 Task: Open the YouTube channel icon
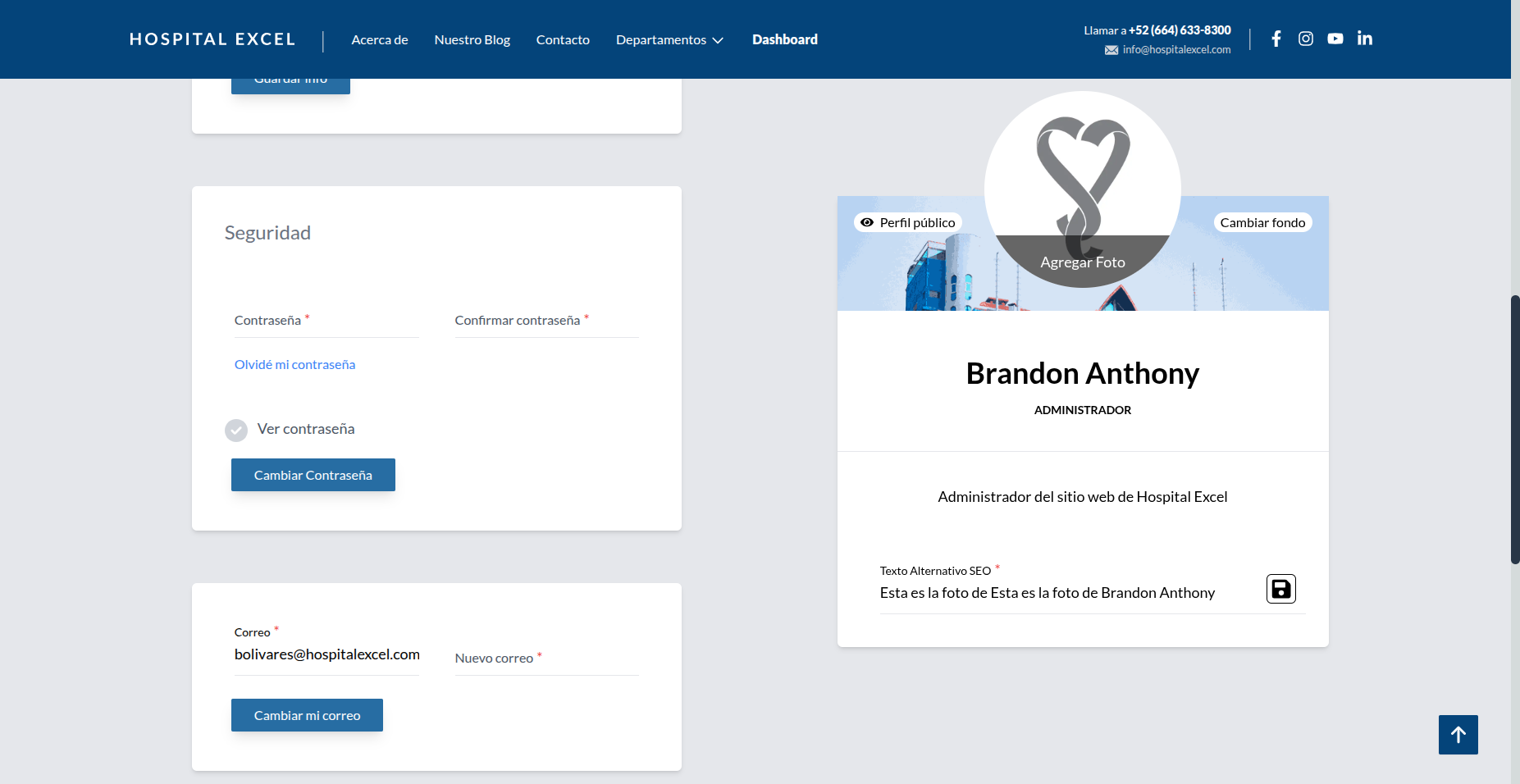coord(1335,39)
